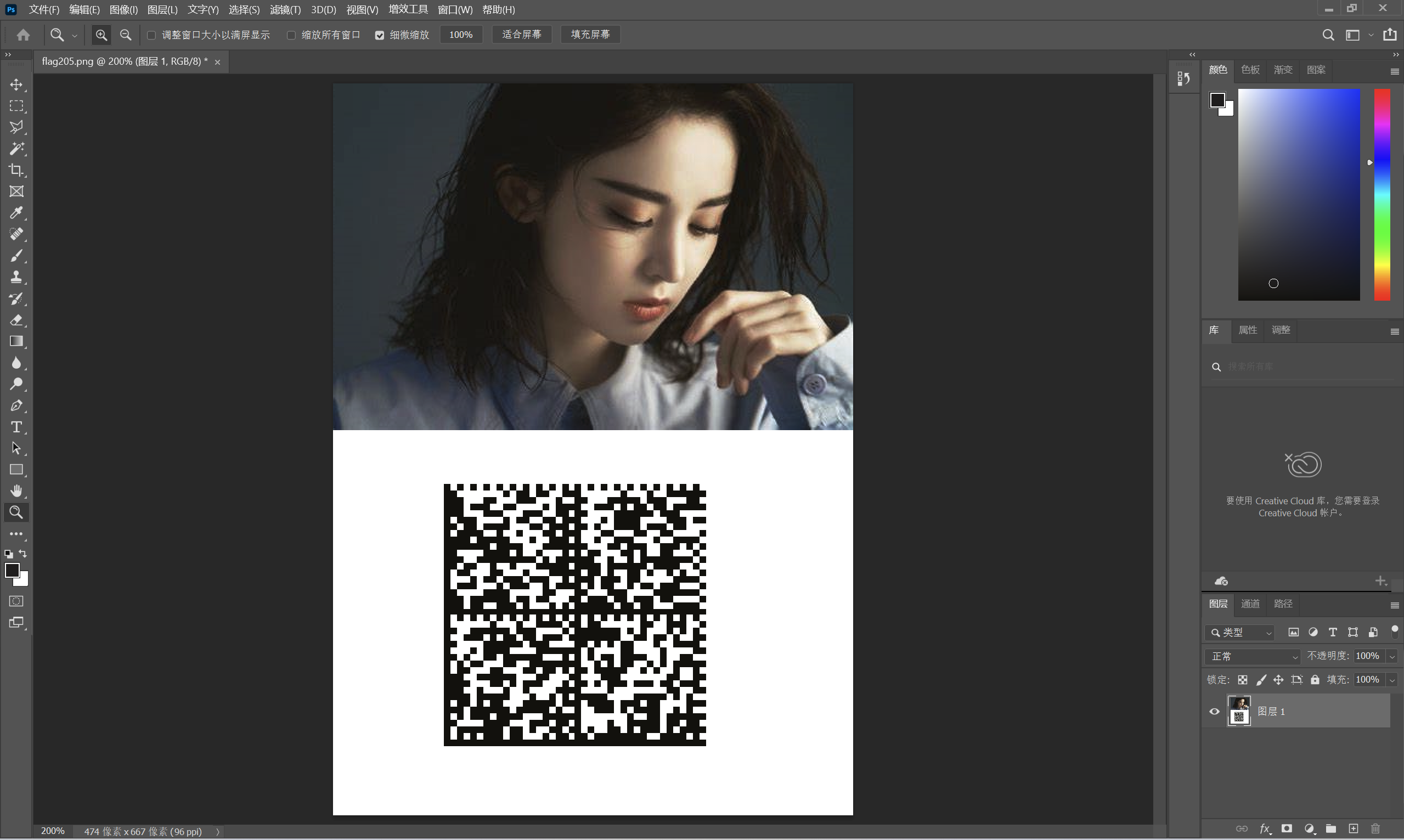Open the opacity 不透明度 dropdown arrow

click(1392, 656)
